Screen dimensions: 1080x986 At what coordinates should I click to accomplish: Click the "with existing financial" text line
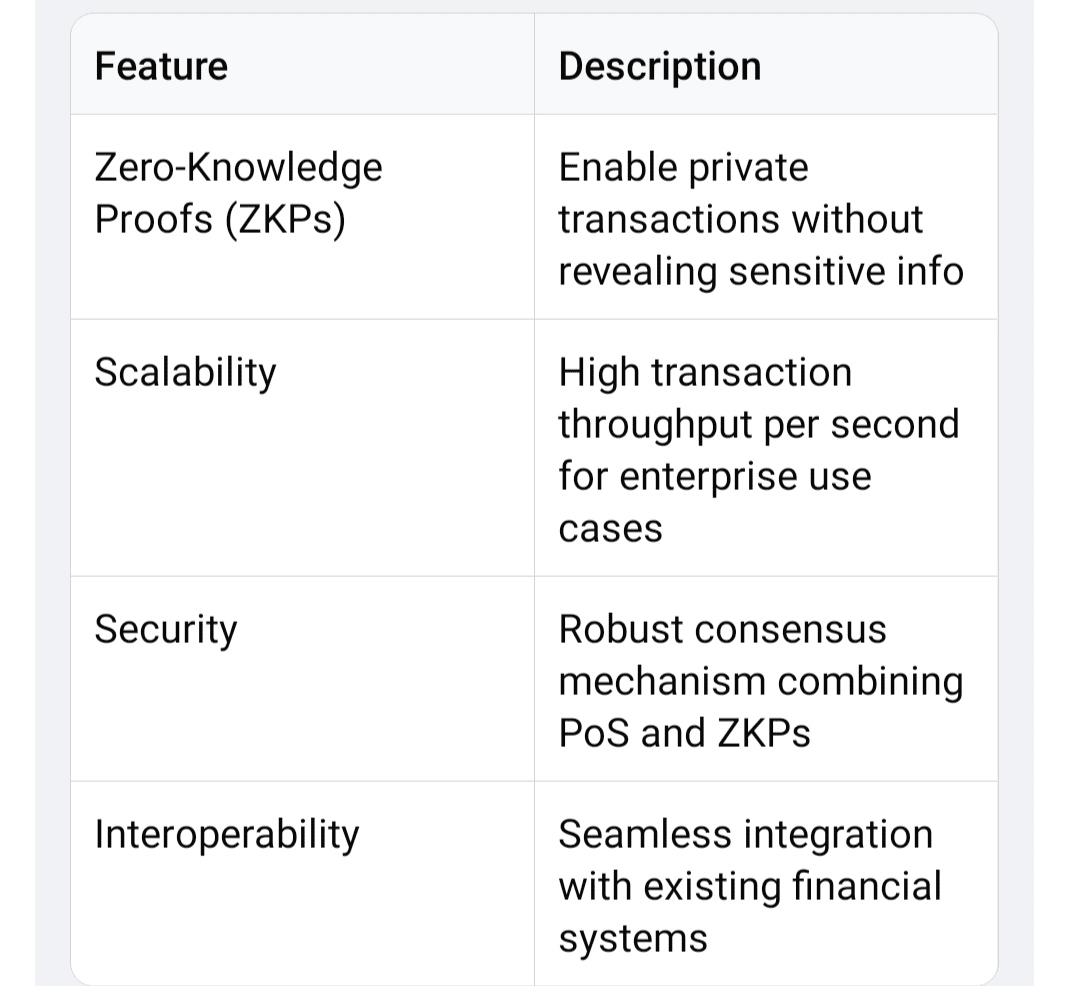750,886
